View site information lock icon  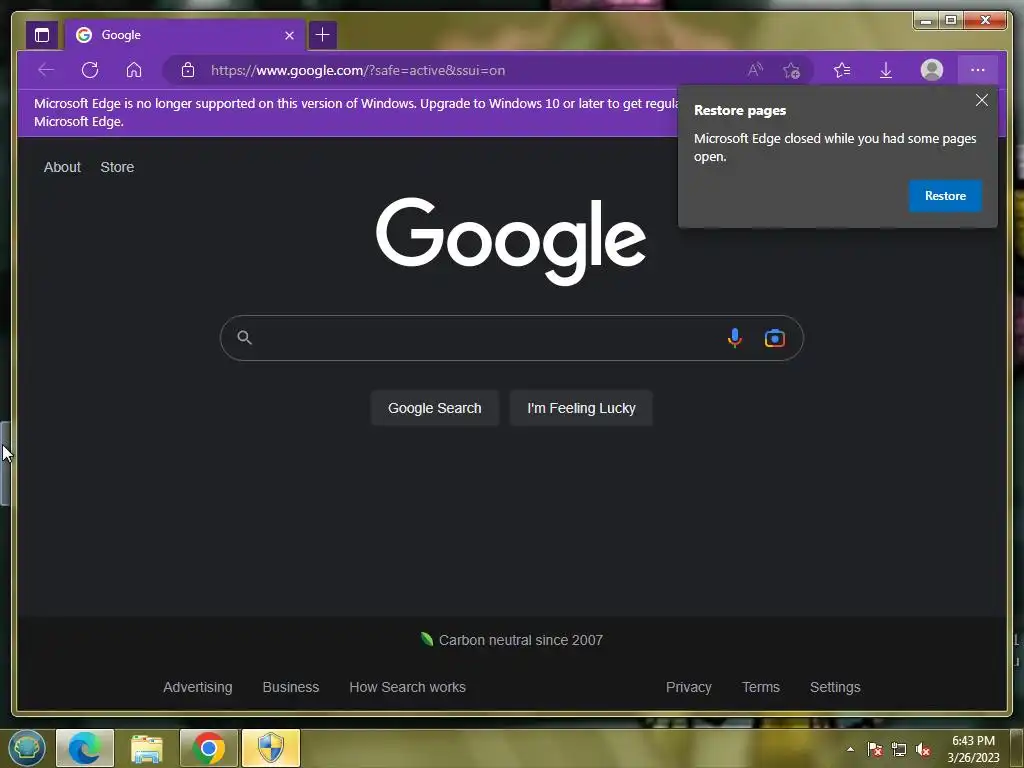click(x=188, y=70)
